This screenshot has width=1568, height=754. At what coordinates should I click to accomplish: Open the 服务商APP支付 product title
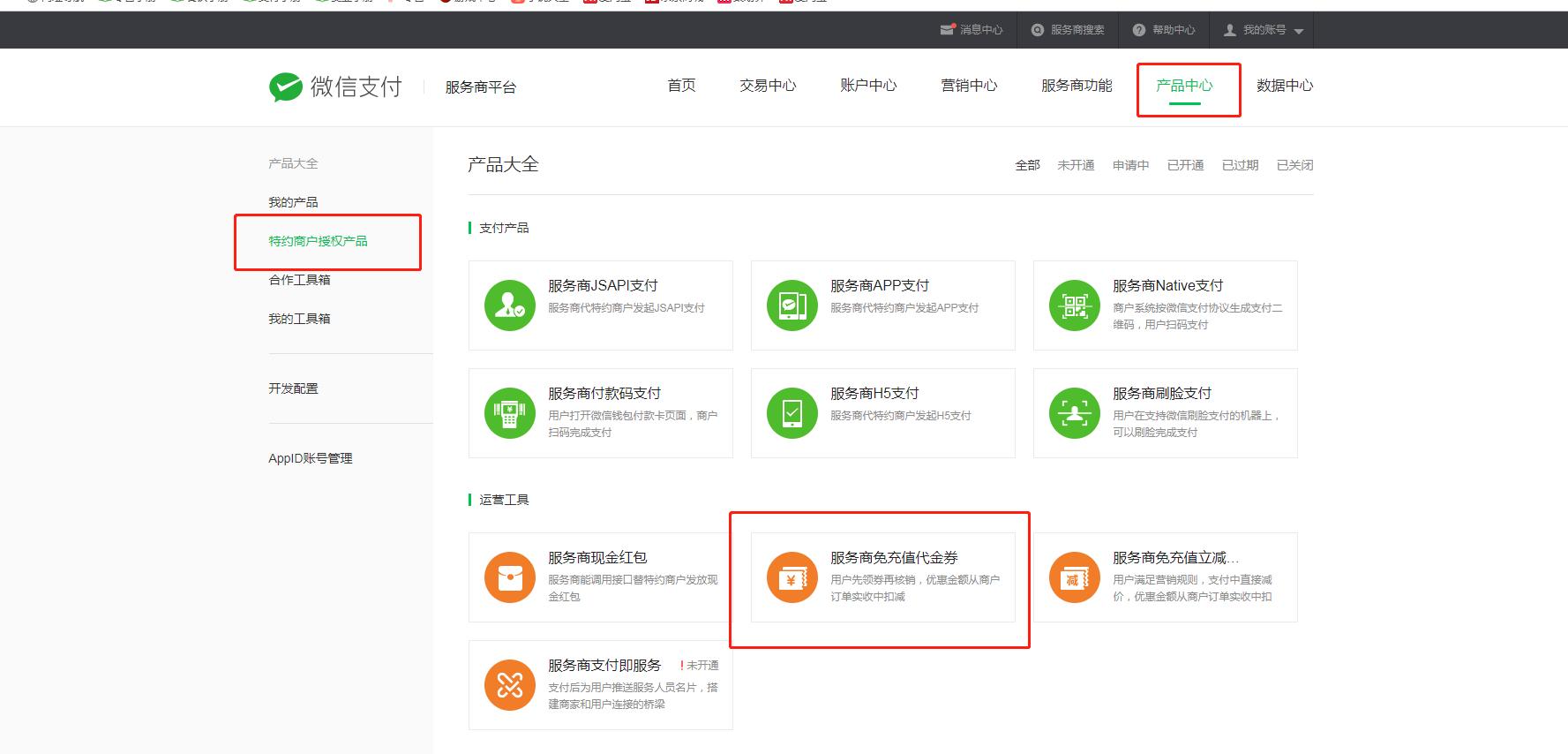[880, 286]
